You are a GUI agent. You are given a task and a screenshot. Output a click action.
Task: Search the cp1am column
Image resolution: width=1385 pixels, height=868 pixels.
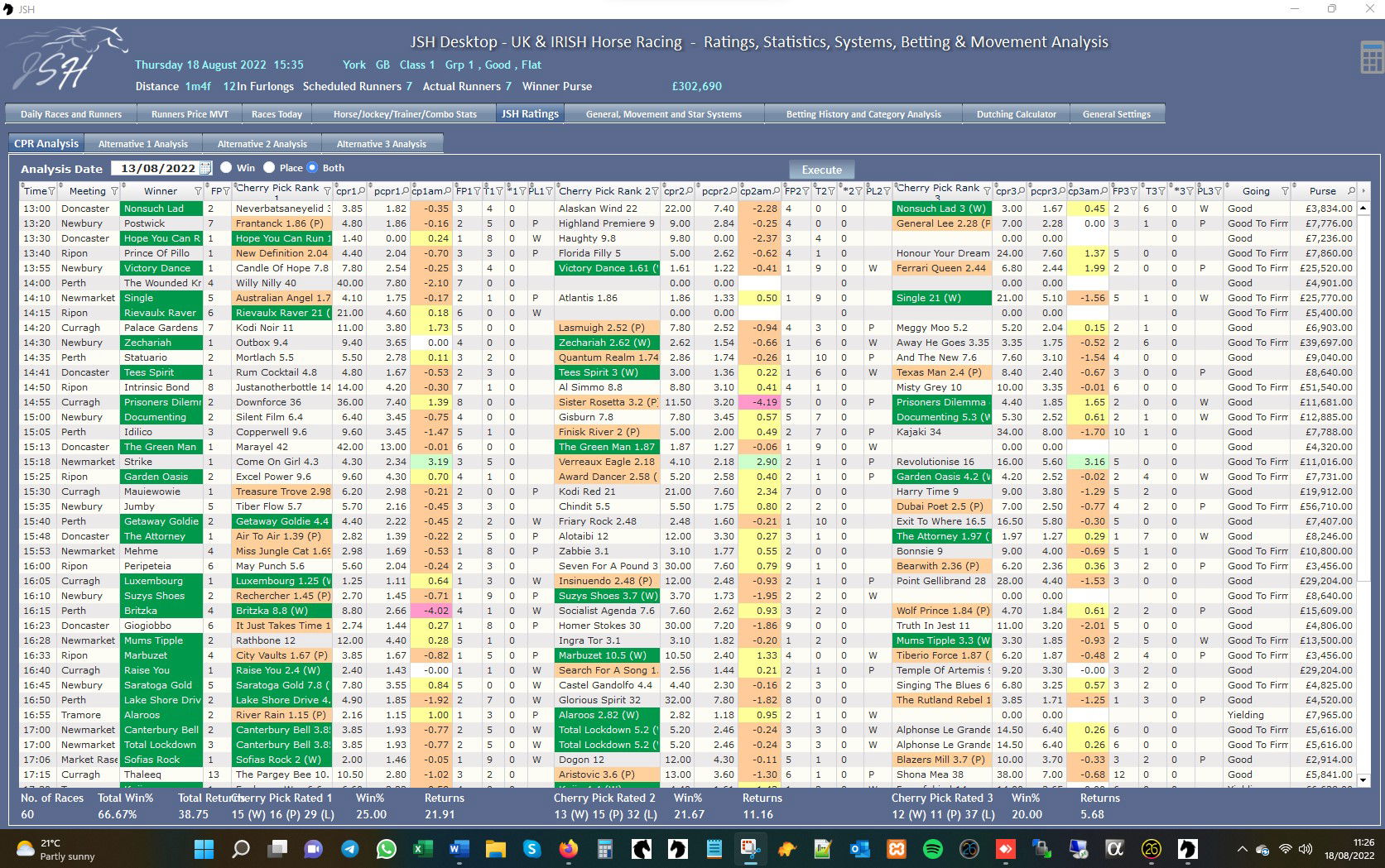pos(449,191)
